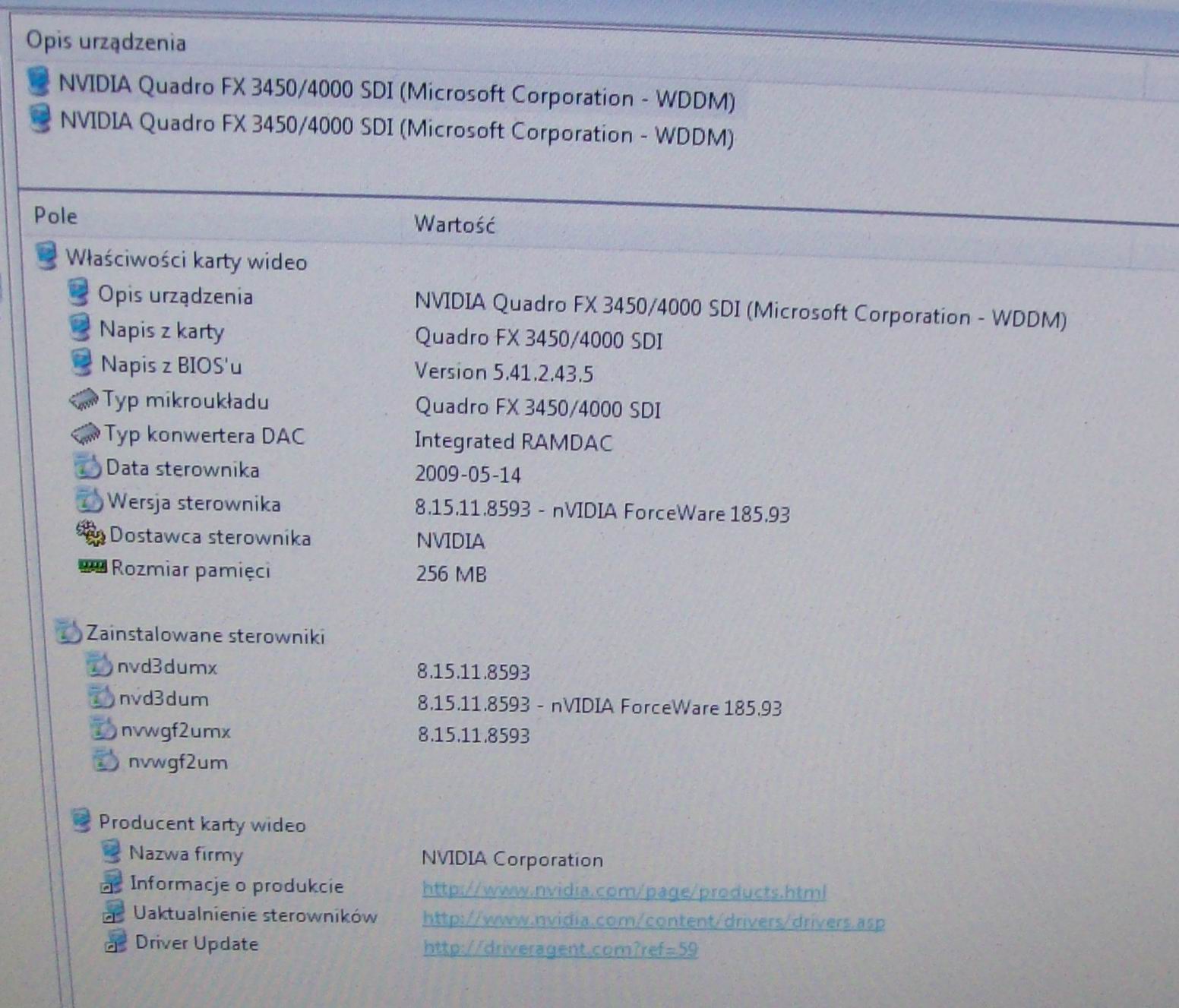Click the Producent karty wideo group icon
Image resolution: width=1179 pixels, height=1008 pixels.
point(81,821)
